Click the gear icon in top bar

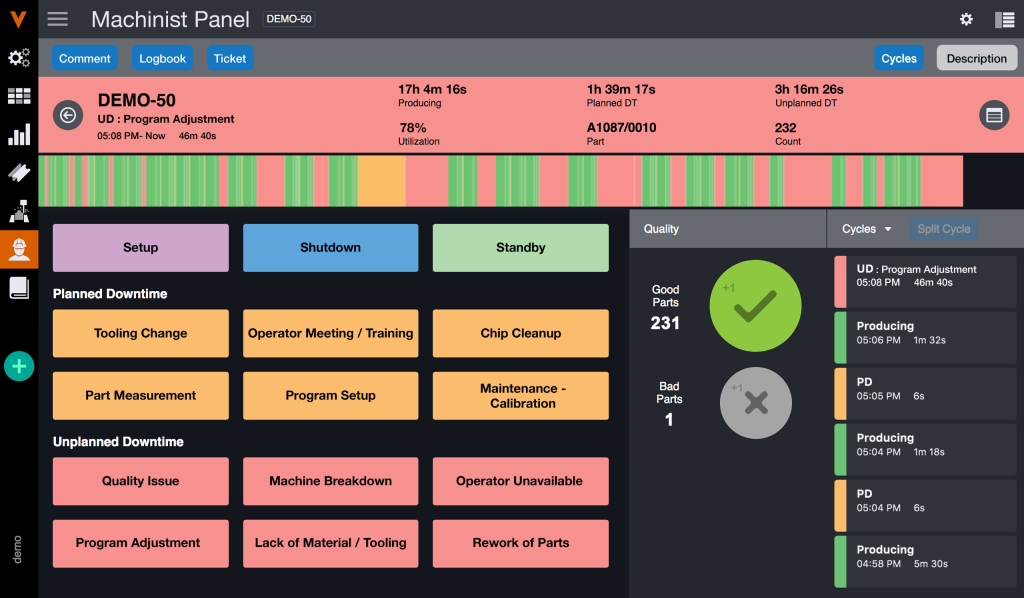click(966, 19)
